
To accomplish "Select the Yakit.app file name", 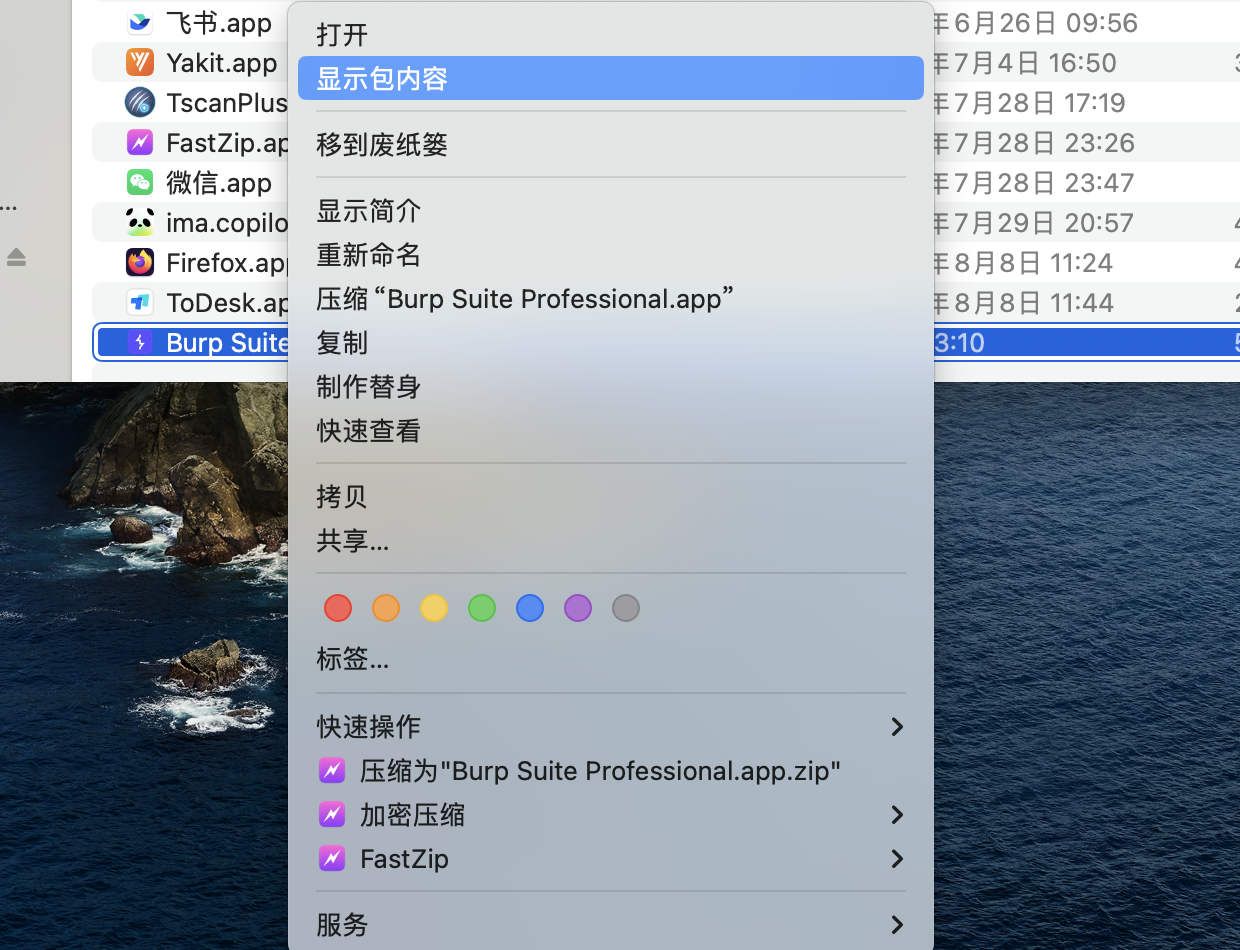I will click(x=222, y=63).
